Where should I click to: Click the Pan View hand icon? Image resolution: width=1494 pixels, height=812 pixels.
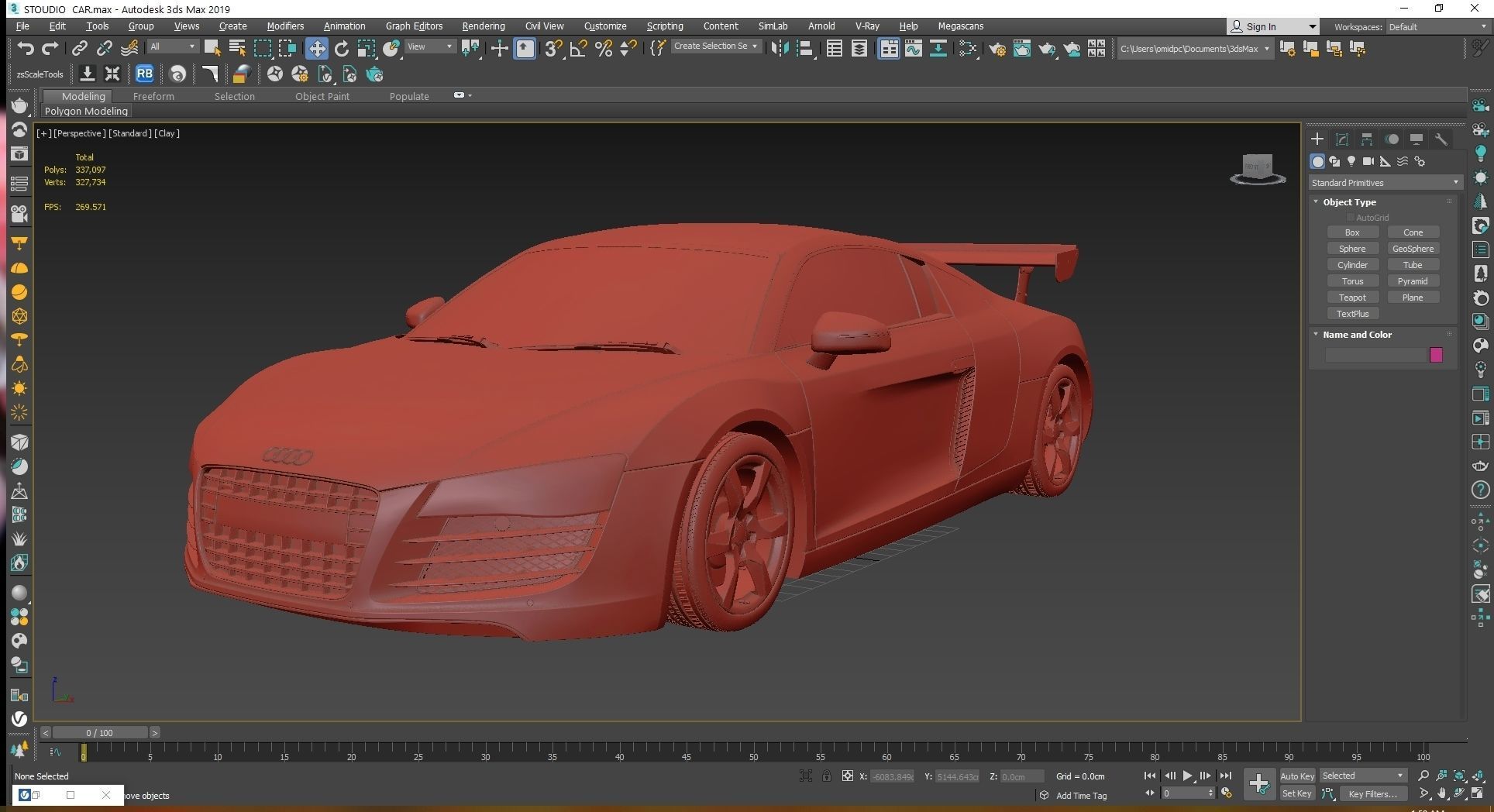point(1442,793)
